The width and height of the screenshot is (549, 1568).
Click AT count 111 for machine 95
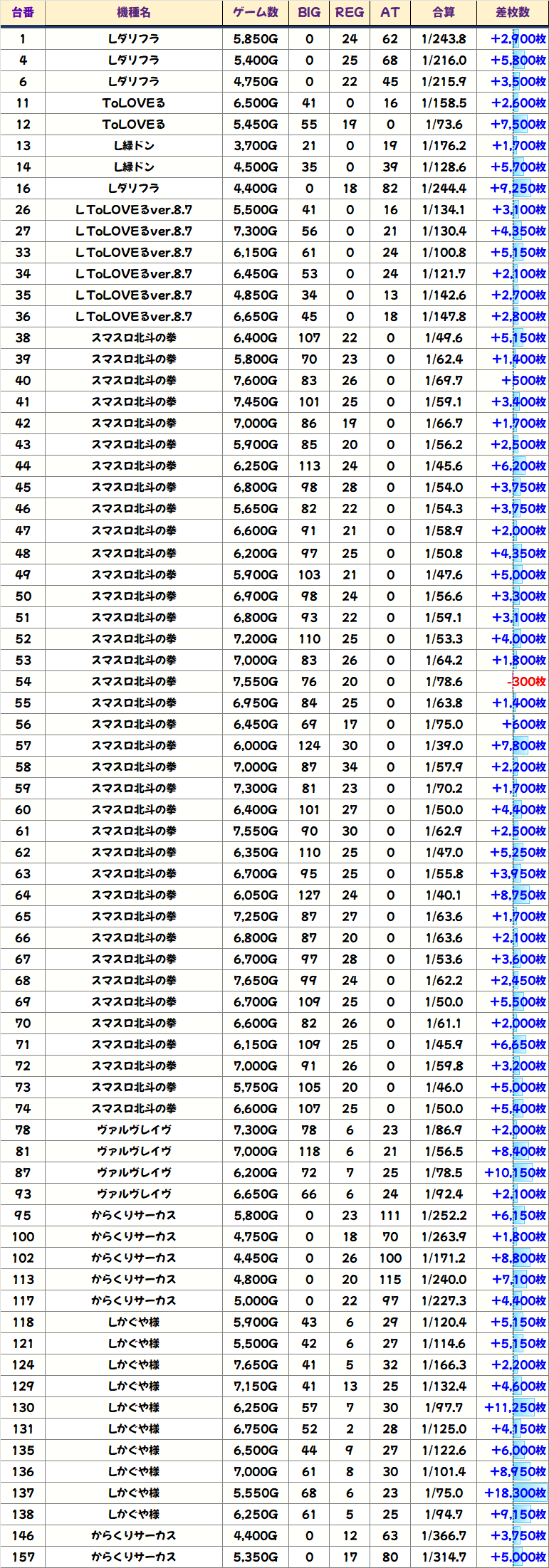click(390, 1215)
